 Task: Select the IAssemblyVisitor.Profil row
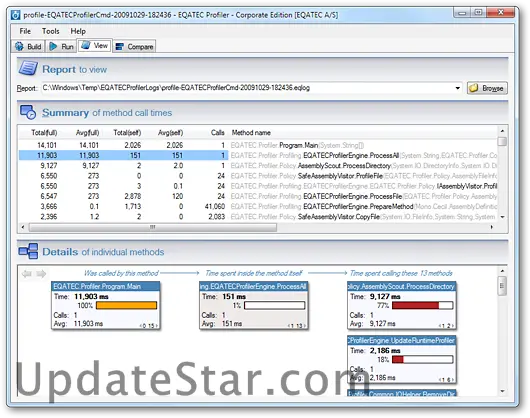[x=258, y=186]
